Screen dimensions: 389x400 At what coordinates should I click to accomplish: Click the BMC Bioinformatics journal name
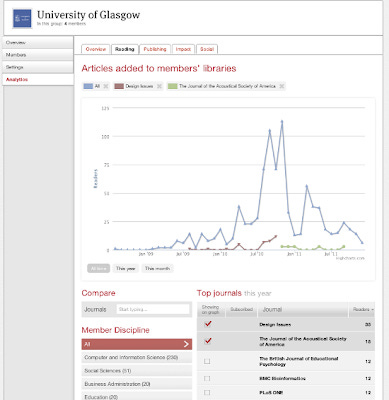coord(282,379)
